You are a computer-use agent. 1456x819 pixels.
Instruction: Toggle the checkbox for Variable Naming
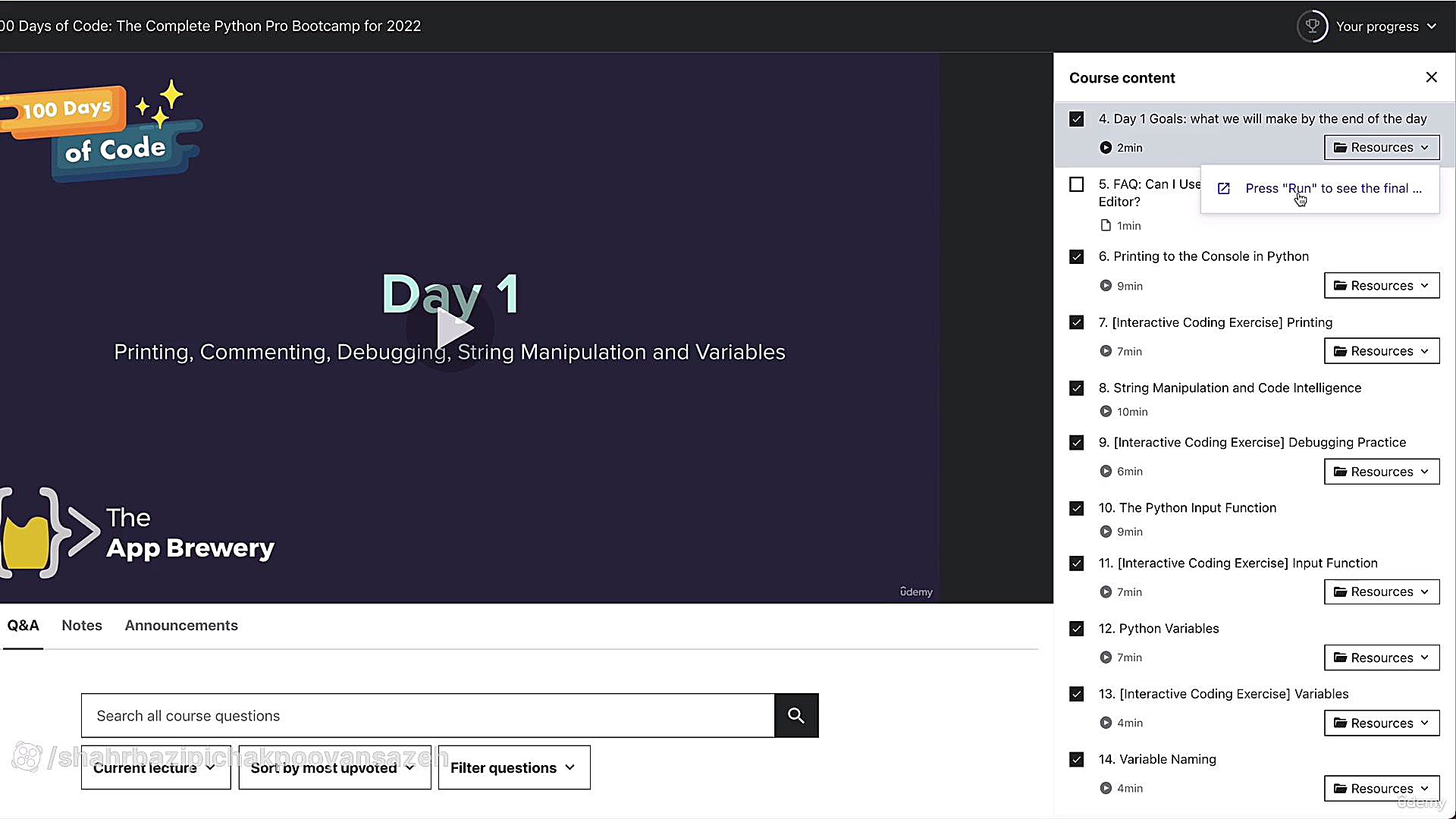tap(1076, 759)
